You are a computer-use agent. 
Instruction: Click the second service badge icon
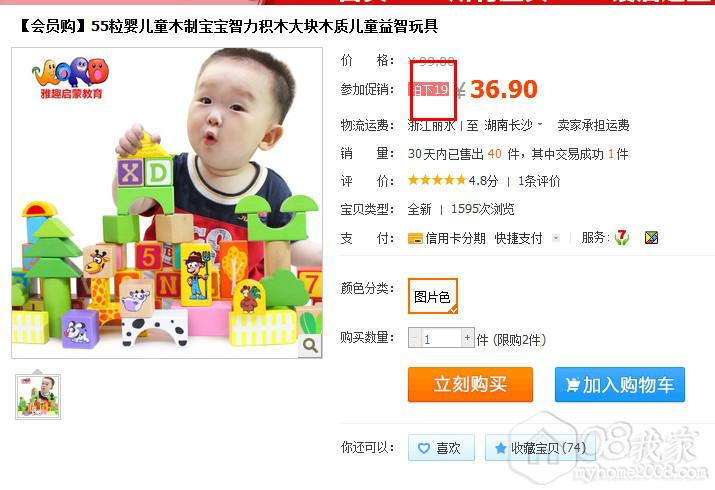point(651,237)
